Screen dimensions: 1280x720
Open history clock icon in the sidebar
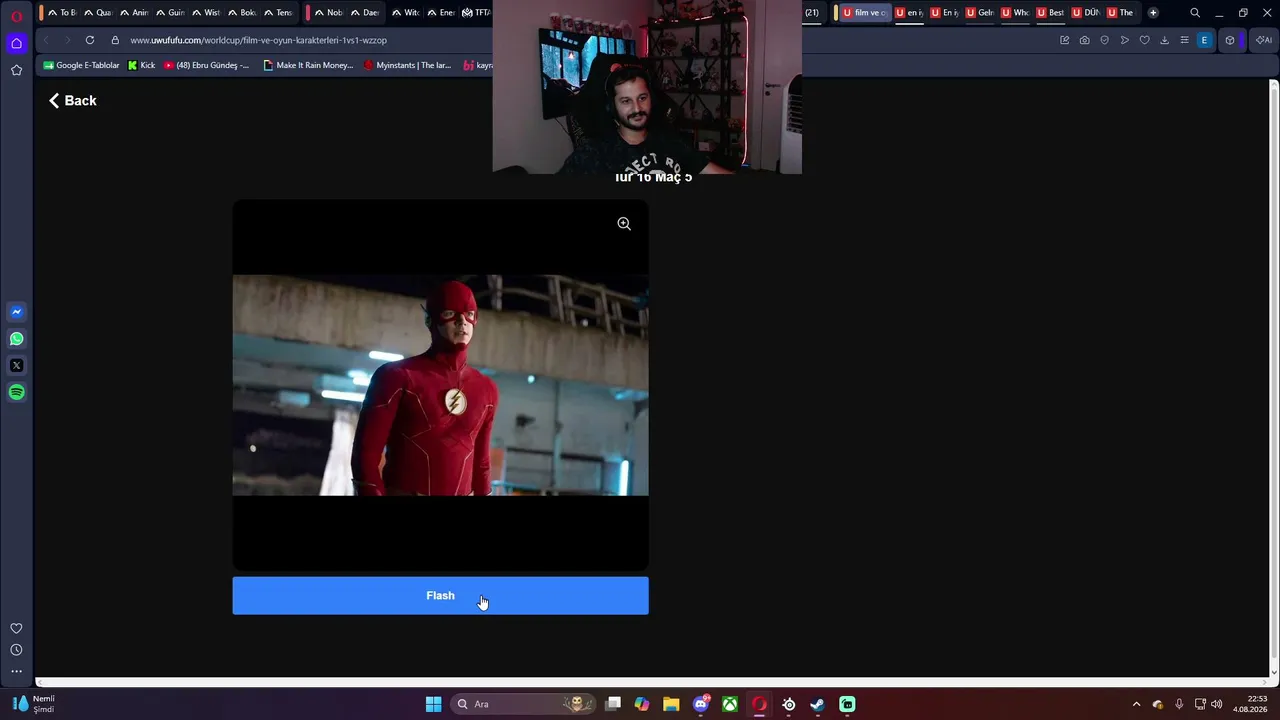[16, 650]
